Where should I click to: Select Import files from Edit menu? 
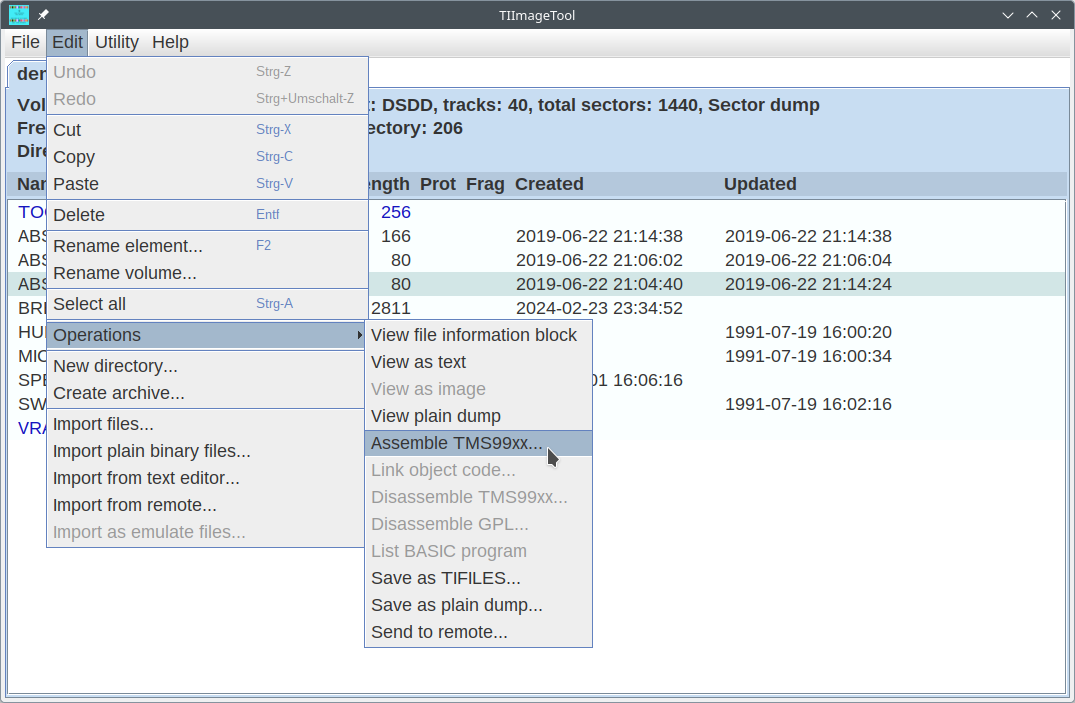coord(103,424)
